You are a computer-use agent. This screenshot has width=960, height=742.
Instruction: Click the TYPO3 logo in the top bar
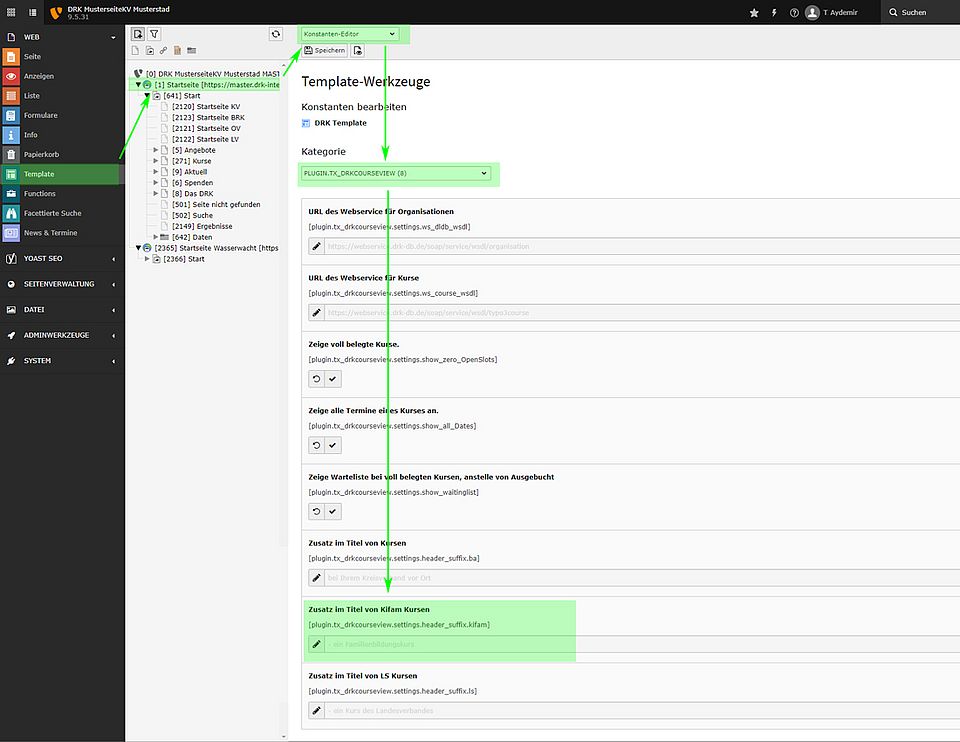(55, 12)
